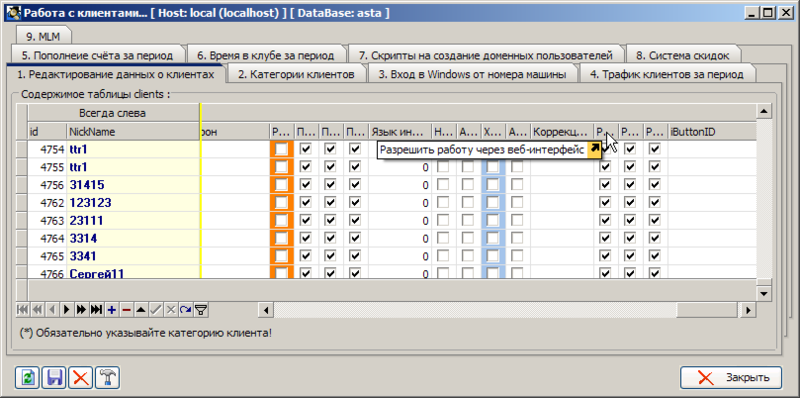This screenshot has width=800, height=398.
Task: Move to the next record with single arrow
Action: 66,309
